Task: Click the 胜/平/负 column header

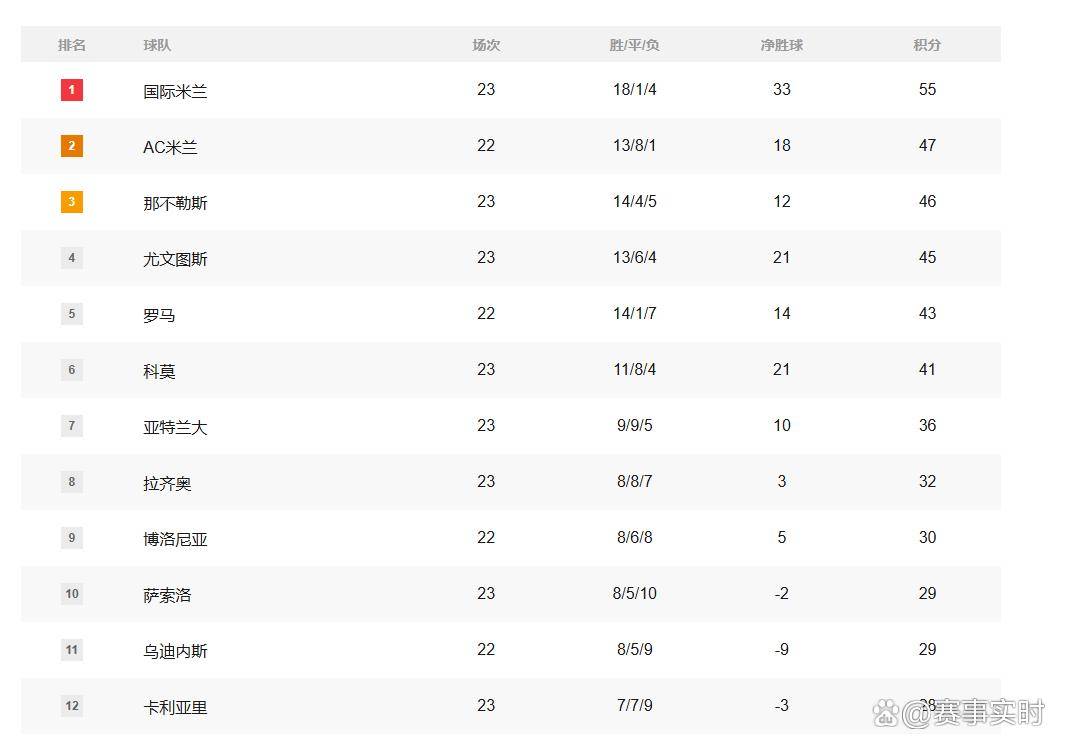Action: [x=634, y=45]
